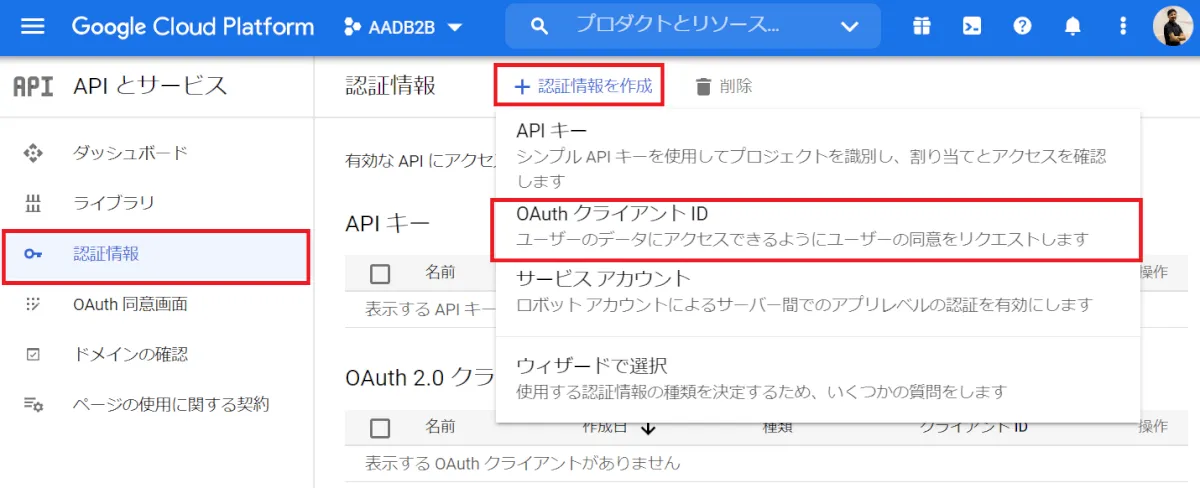Click the ページの使用に関する契約 settings icon
The image size is (1200, 488).
[x=33, y=405]
